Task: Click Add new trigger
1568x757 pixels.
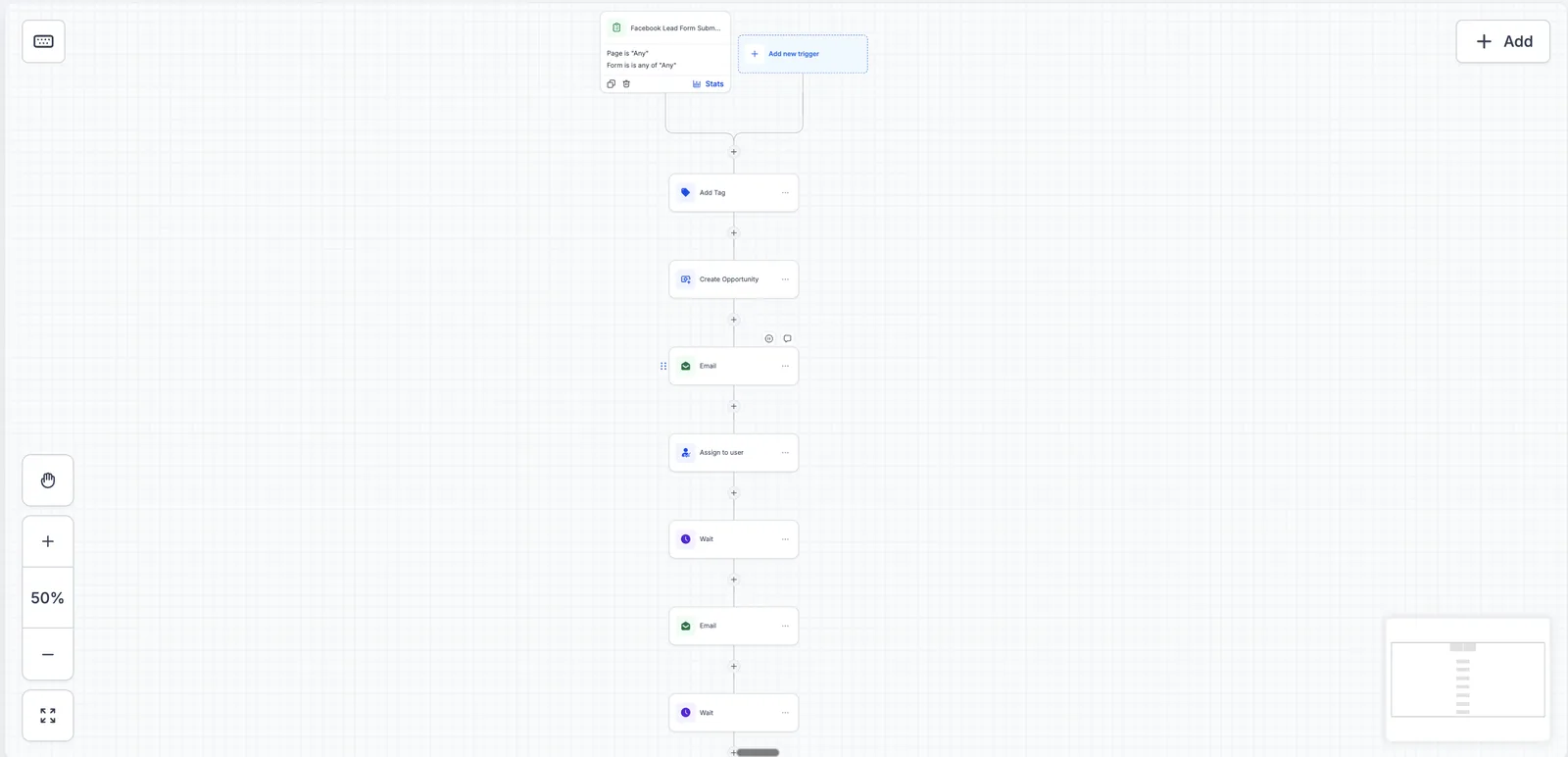Action: (x=803, y=54)
